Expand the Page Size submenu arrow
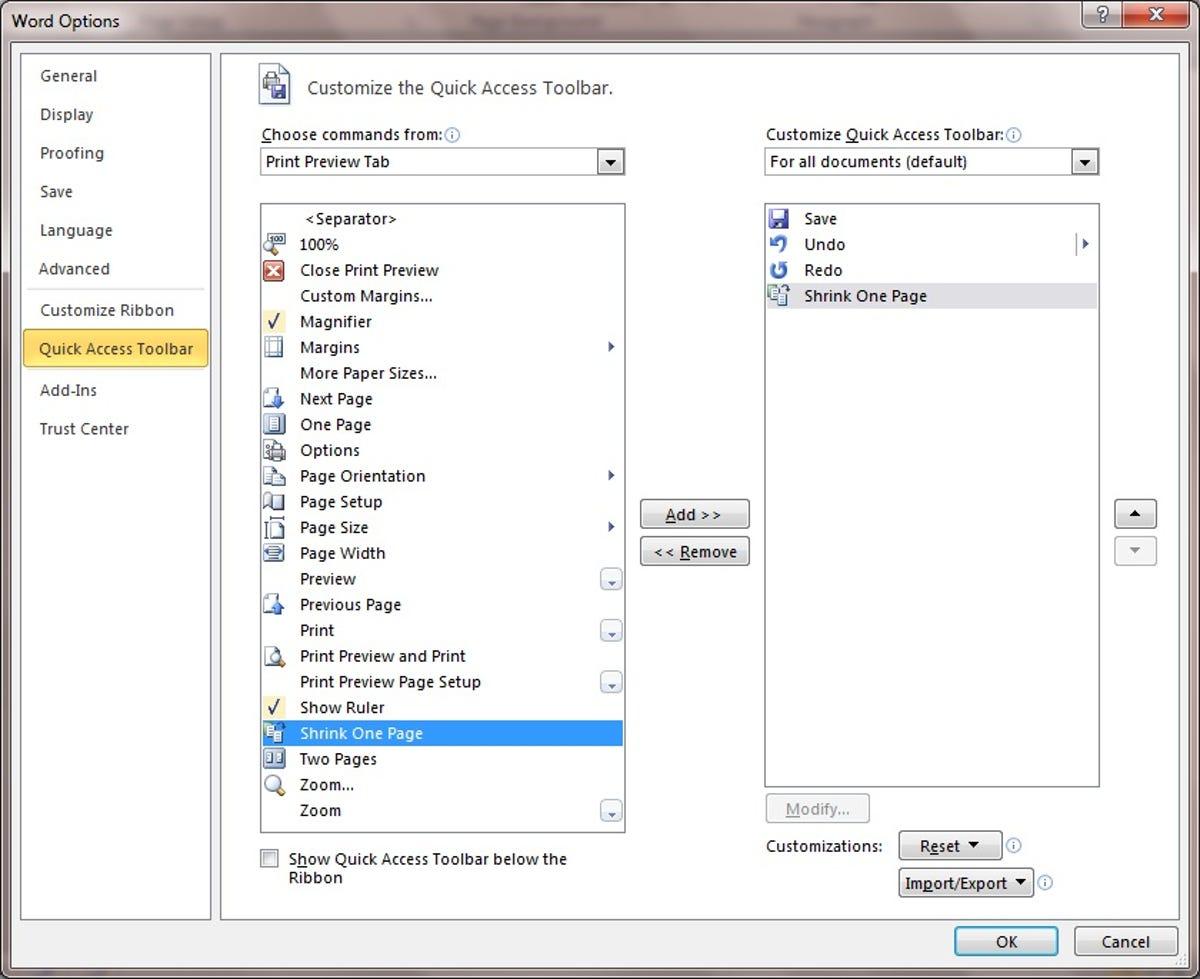Screen dimensions: 1200x979 [611, 528]
